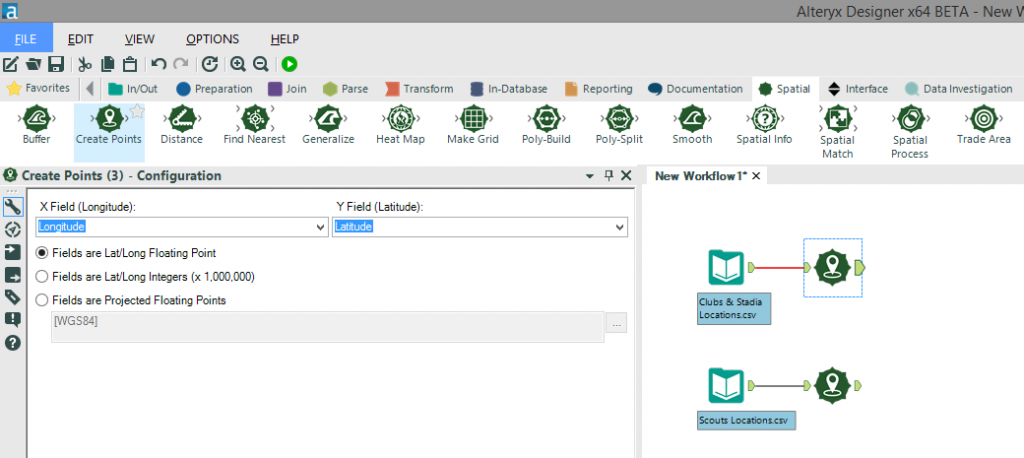Open the annotation tag sidebar icon

pyautogui.click(x=12, y=297)
